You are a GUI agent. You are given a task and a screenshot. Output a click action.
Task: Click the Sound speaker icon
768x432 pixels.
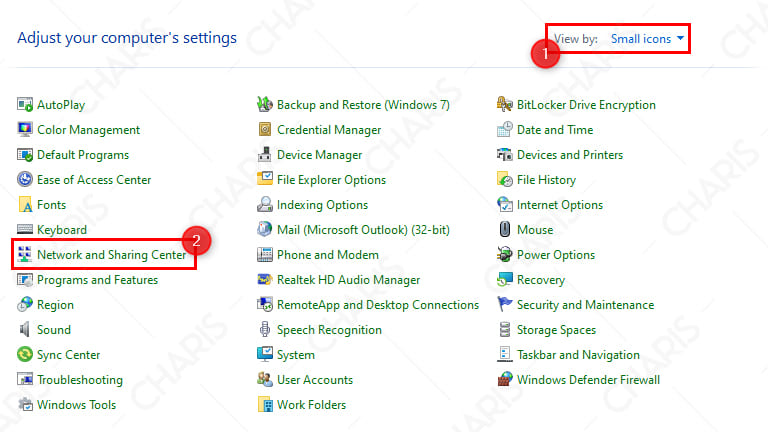(25, 329)
